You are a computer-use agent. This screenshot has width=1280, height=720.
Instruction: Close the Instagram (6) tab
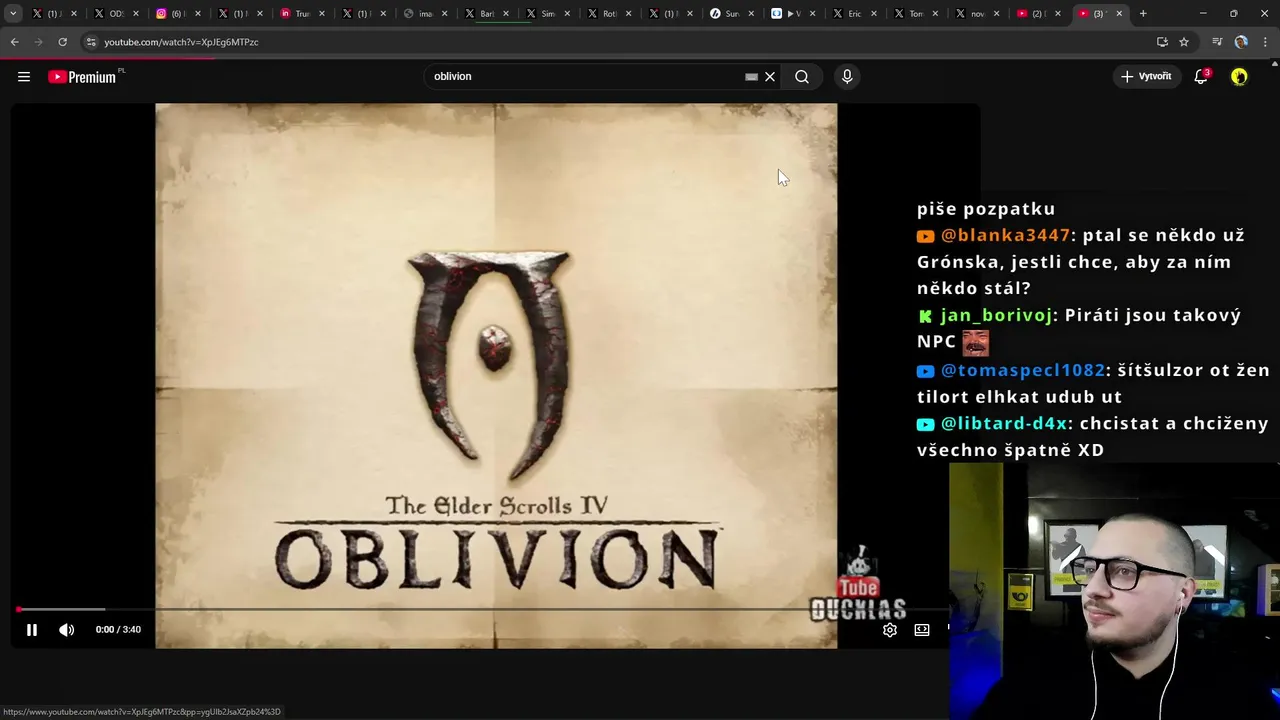197,14
